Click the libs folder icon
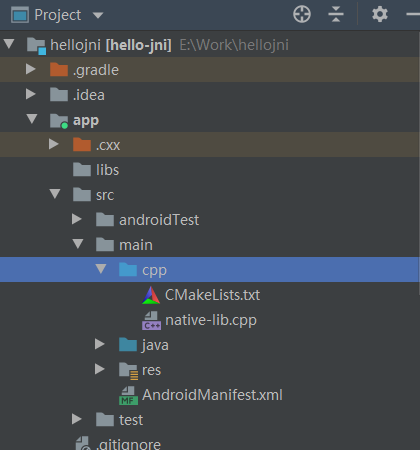The width and height of the screenshot is (420, 450). 82,170
